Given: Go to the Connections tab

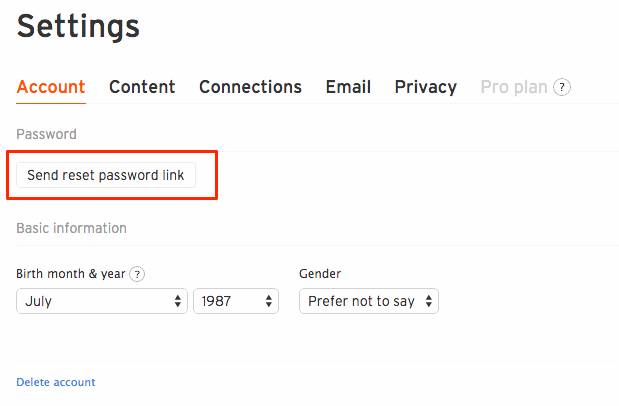Looking at the screenshot, I should [250, 87].
